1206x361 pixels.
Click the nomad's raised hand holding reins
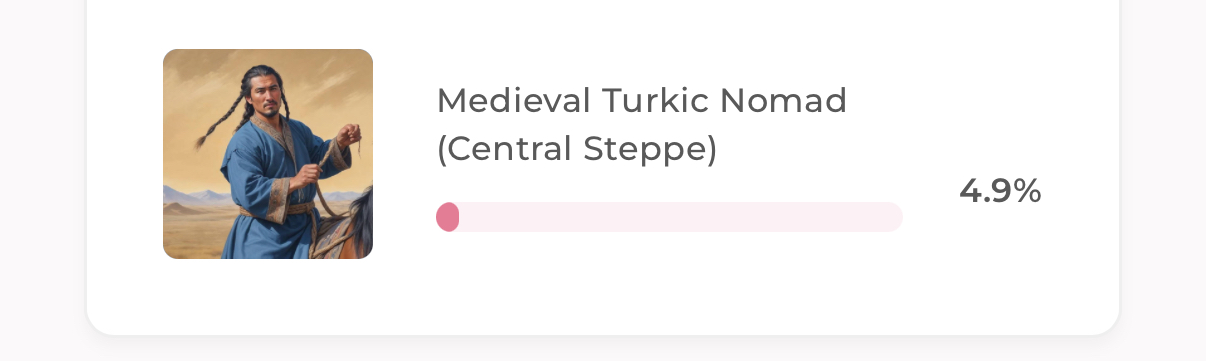tap(347, 135)
